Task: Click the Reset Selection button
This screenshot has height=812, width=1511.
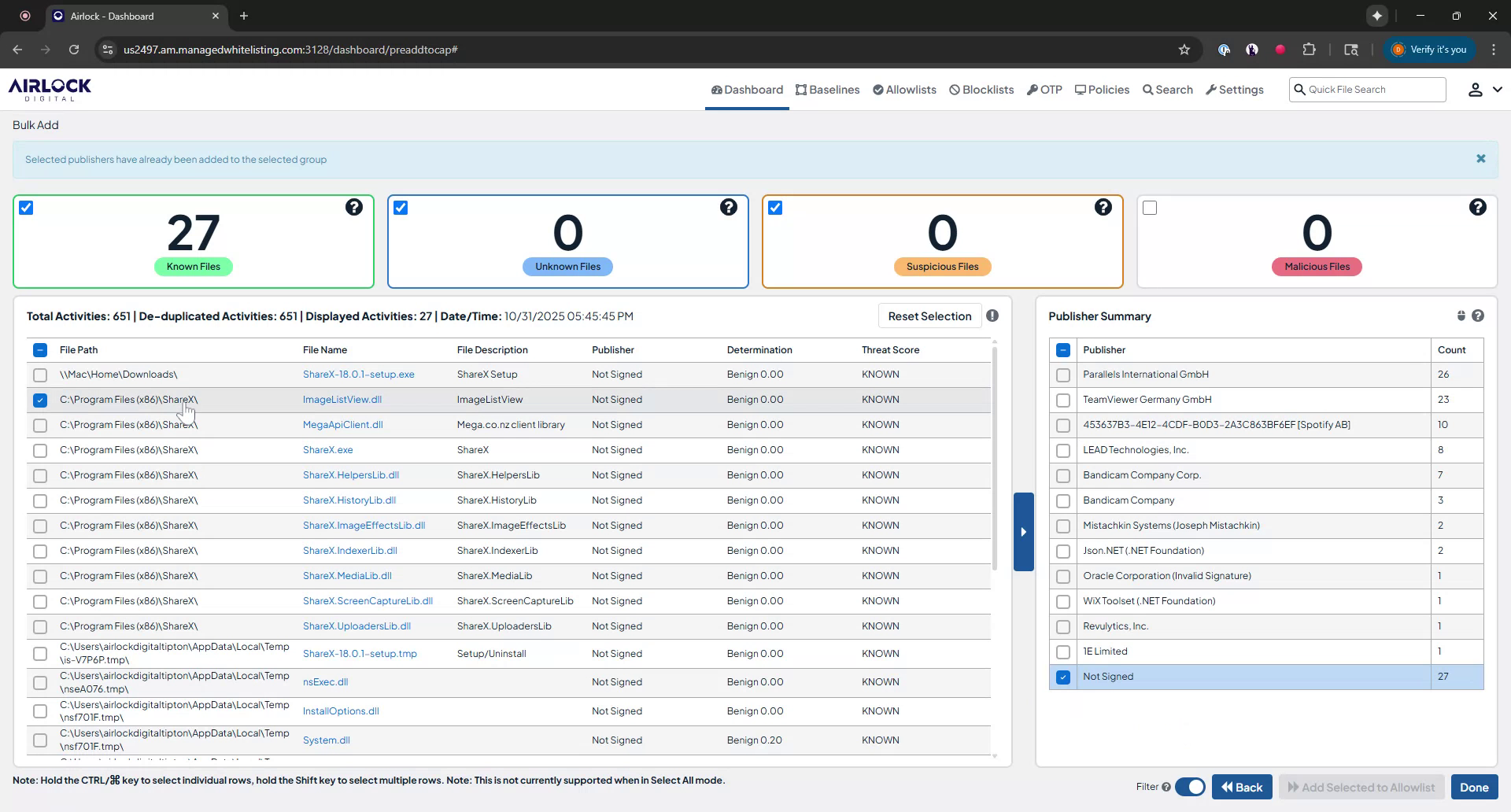Action: pyautogui.click(x=929, y=316)
